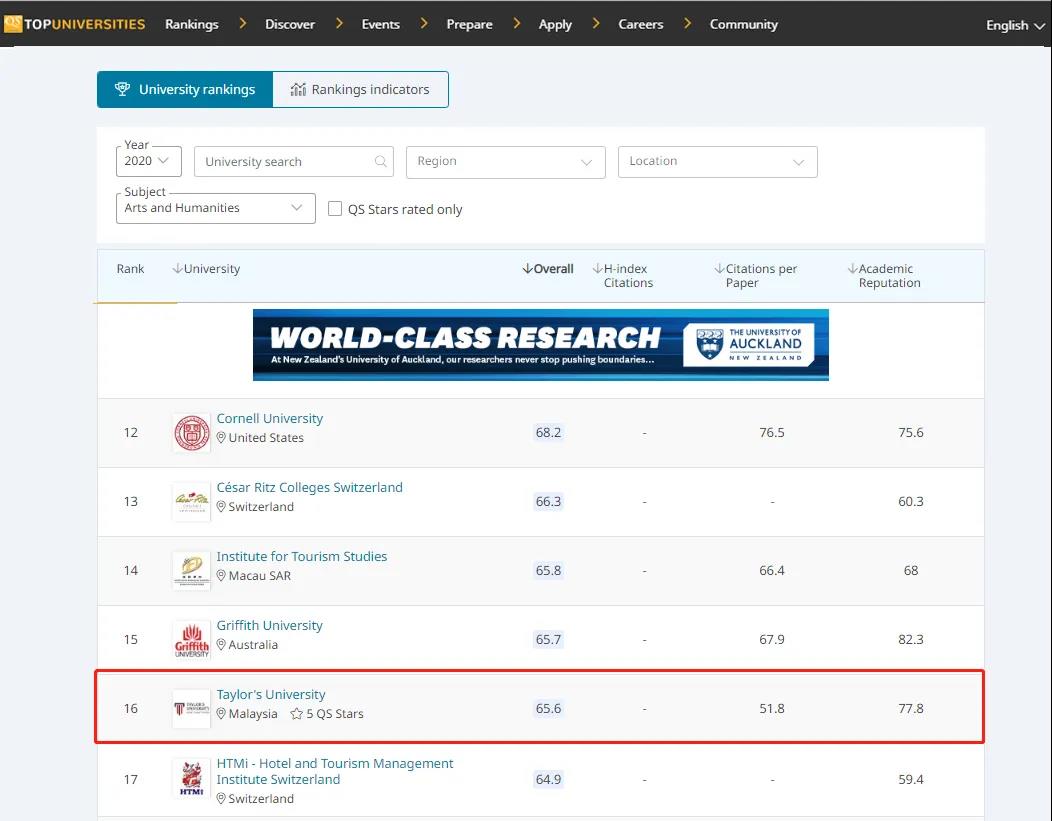
Task: Open the Subject Arts and Humanities dropdown
Action: (215, 209)
